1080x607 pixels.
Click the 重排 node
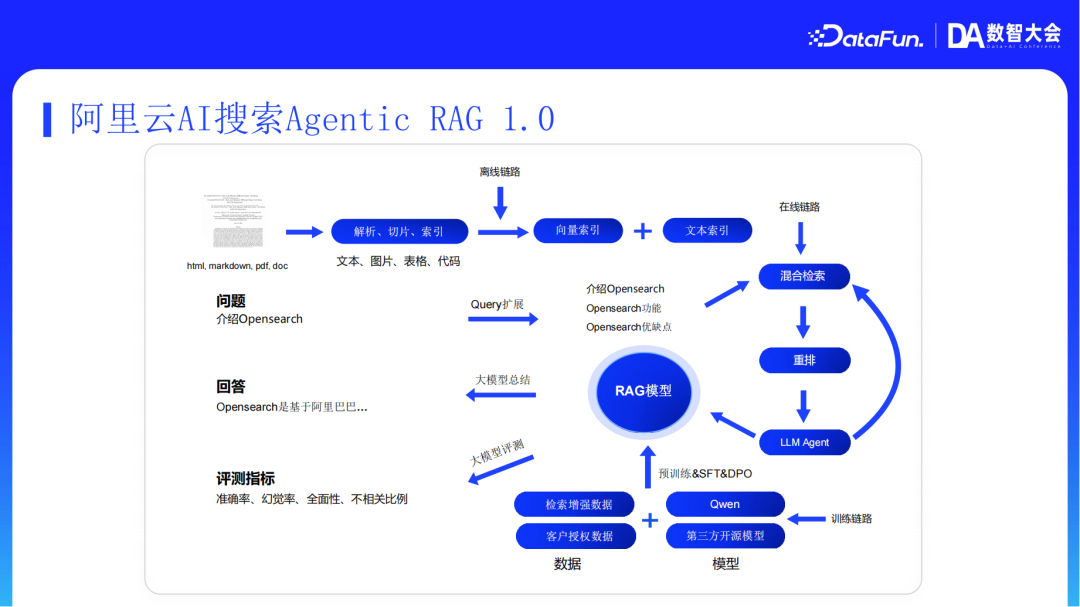coord(804,360)
